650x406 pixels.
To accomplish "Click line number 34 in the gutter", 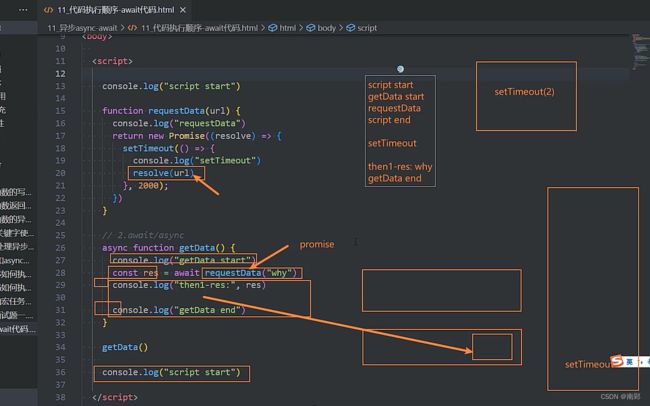I will pyautogui.click(x=61, y=347).
